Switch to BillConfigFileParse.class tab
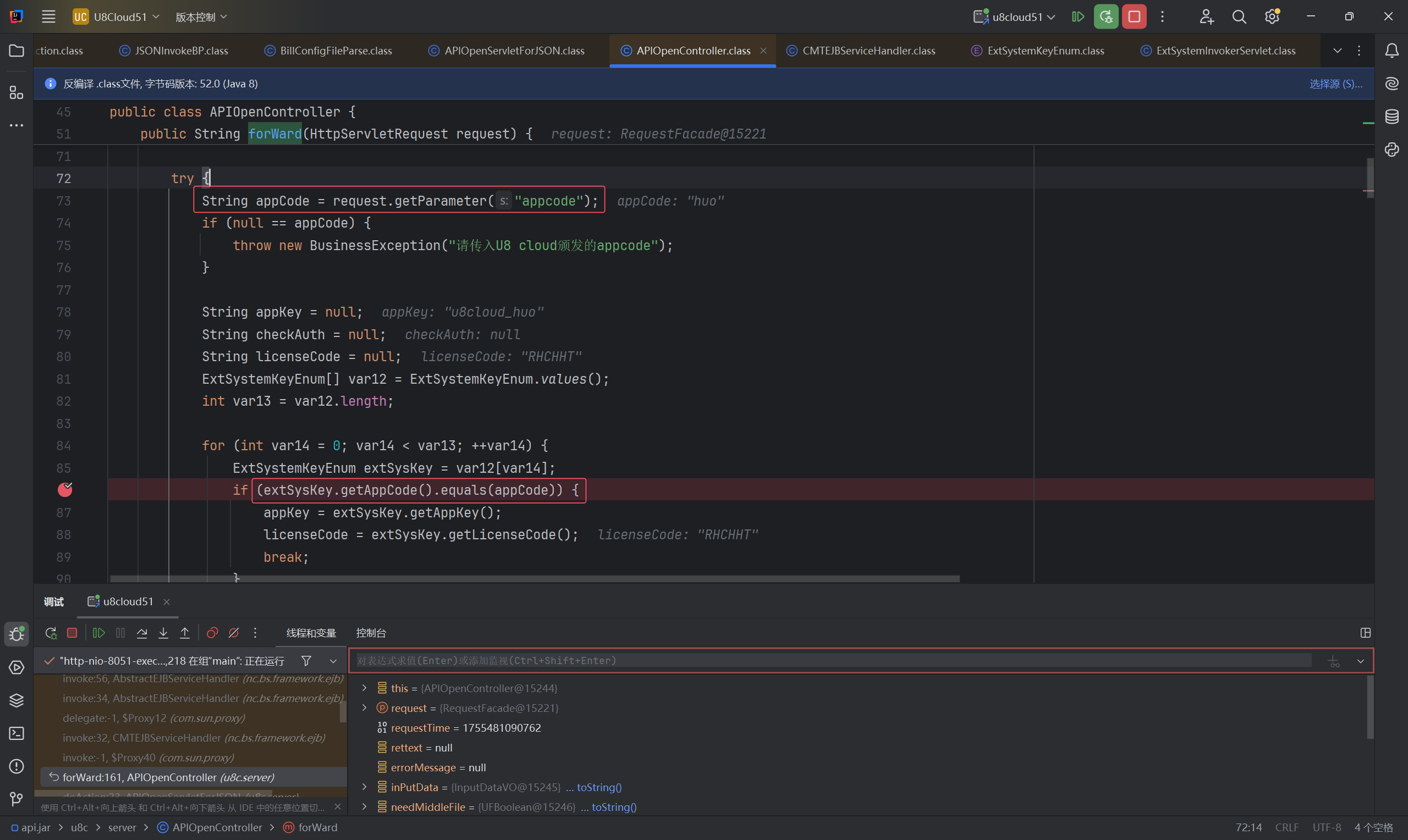 328,51
